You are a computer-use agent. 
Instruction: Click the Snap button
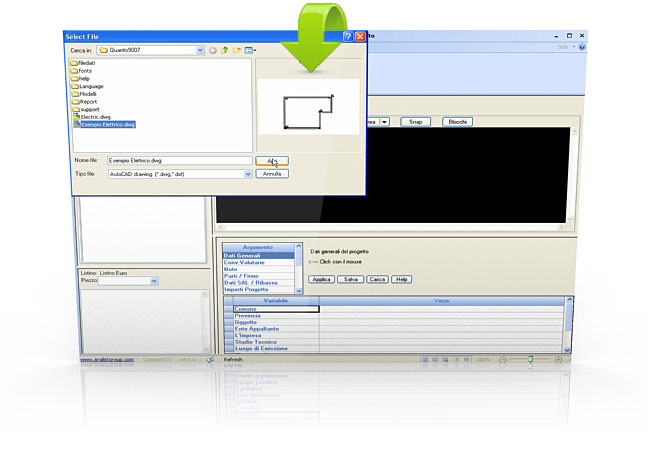[415, 122]
